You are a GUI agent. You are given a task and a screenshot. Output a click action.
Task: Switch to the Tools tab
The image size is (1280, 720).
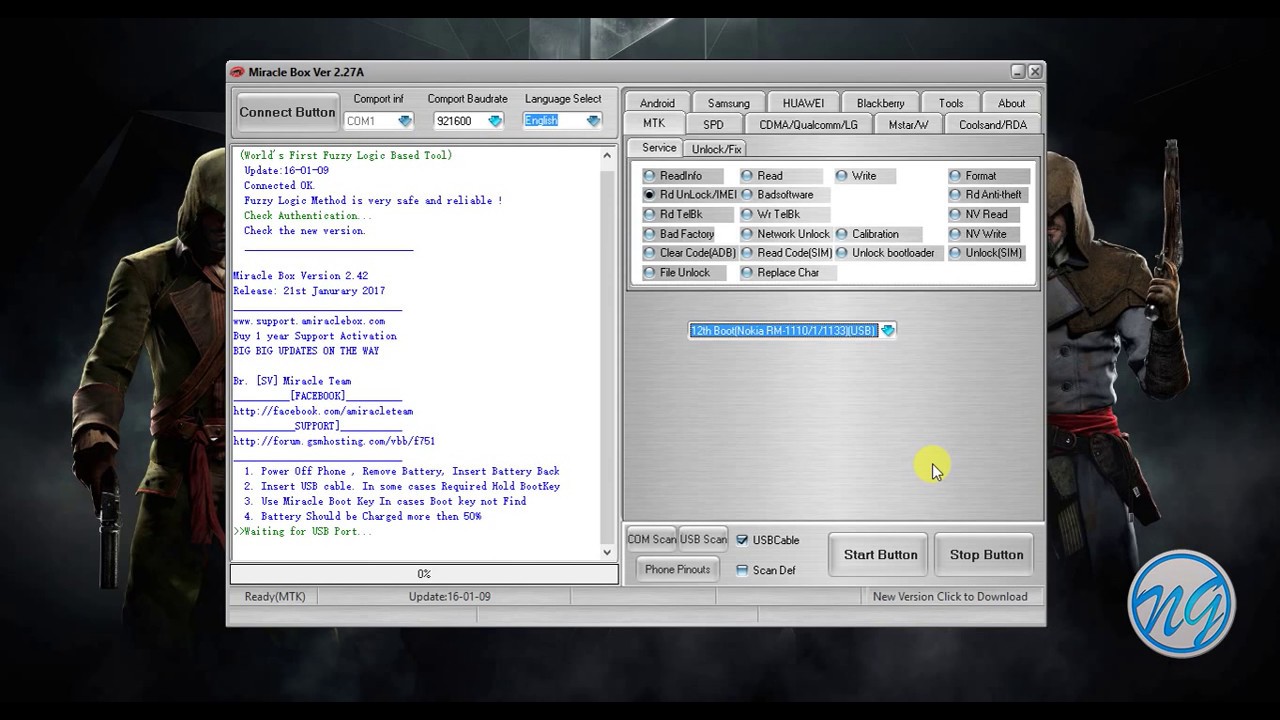[950, 103]
